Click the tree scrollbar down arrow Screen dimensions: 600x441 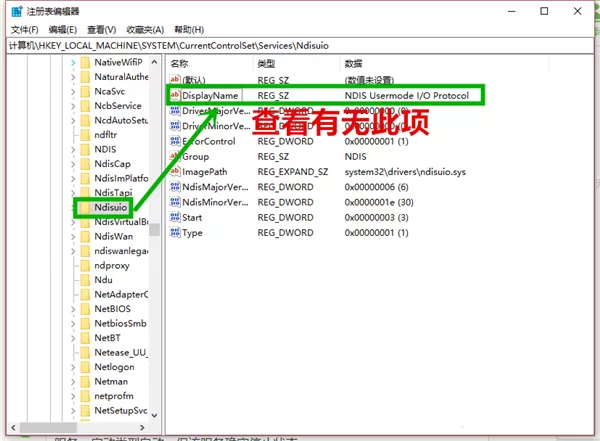(x=154, y=415)
